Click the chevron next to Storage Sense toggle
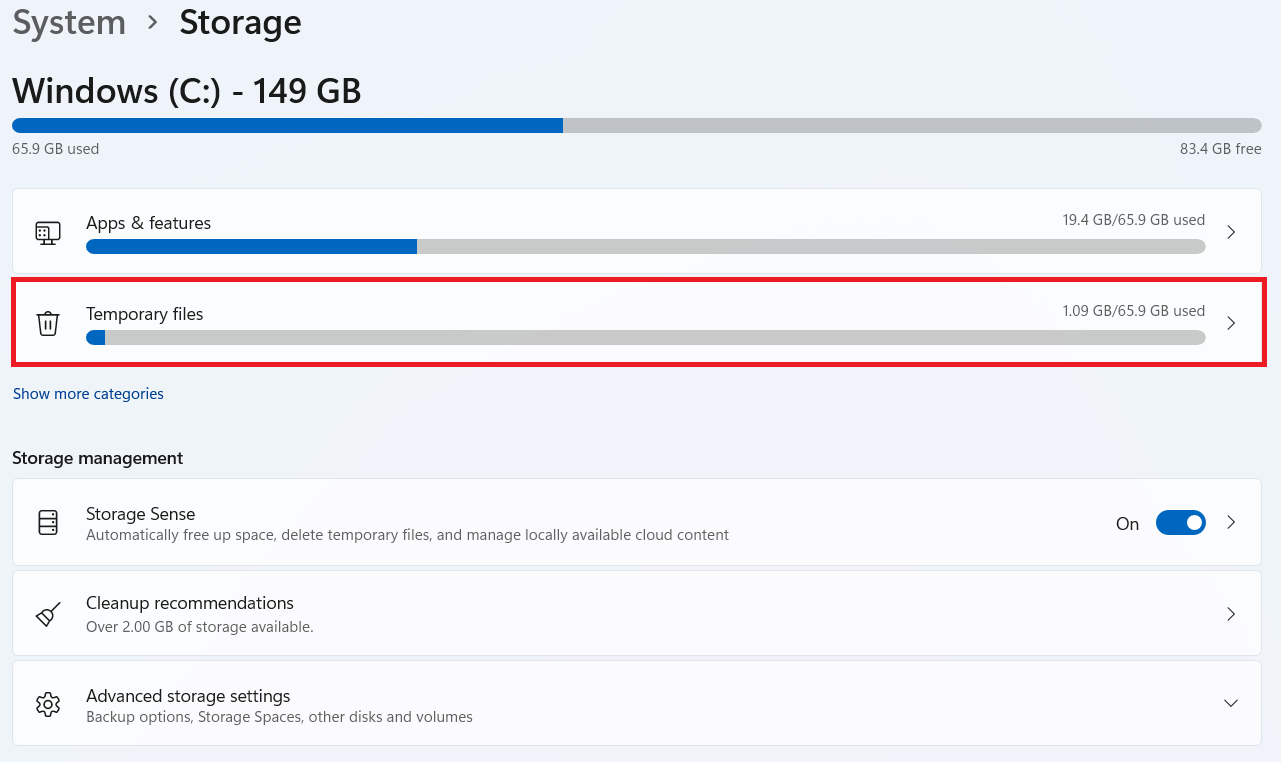 point(1231,522)
